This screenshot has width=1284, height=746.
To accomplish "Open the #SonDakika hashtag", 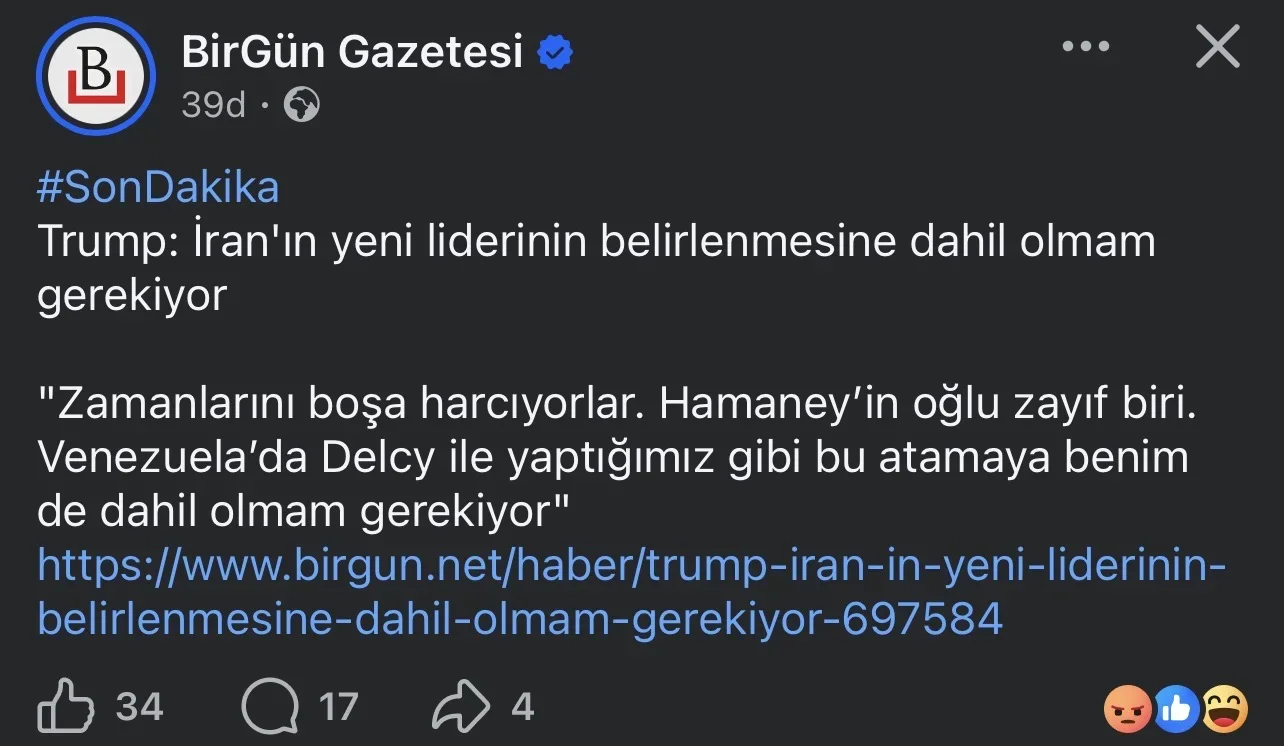I will click(158, 188).
